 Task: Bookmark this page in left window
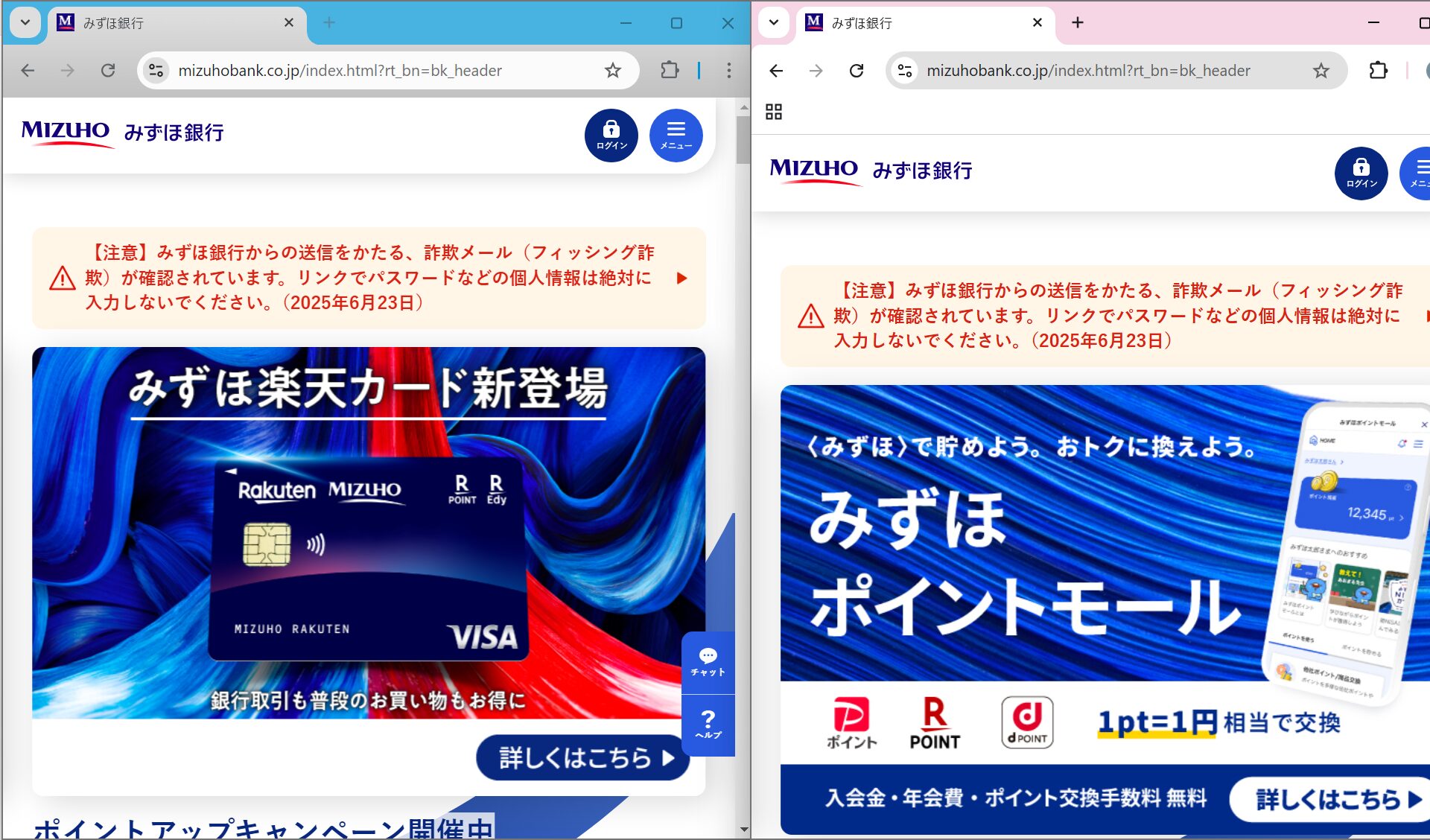613,70
